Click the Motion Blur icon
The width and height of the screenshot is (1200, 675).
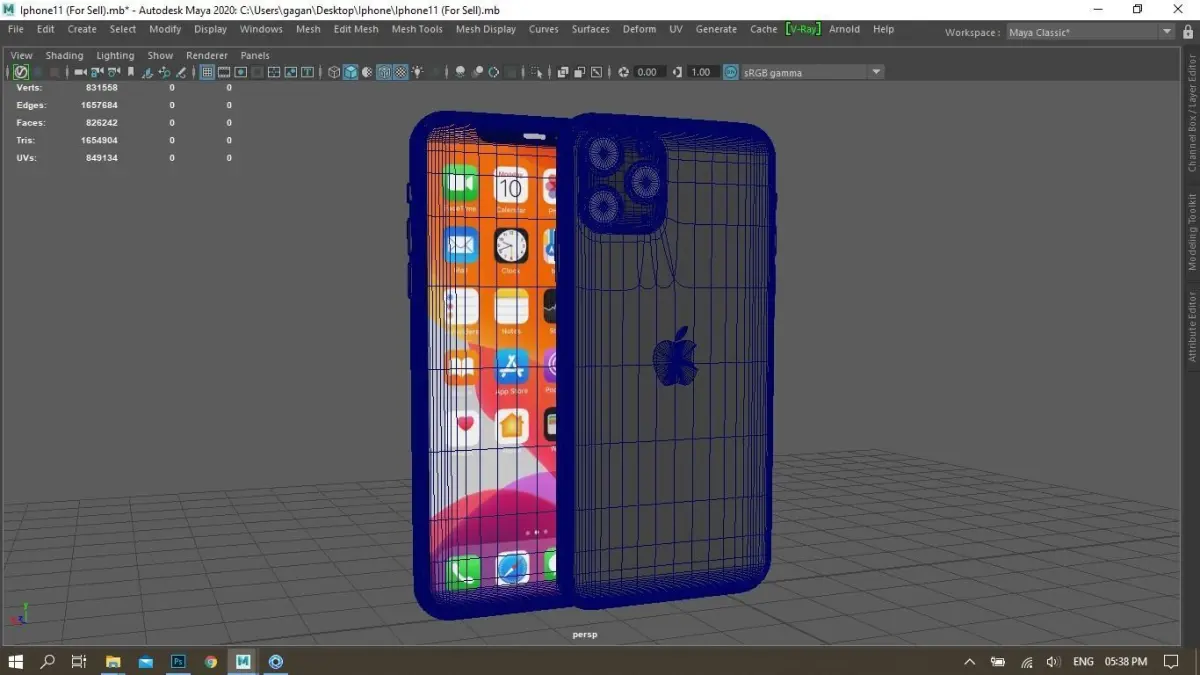point(477,72)
